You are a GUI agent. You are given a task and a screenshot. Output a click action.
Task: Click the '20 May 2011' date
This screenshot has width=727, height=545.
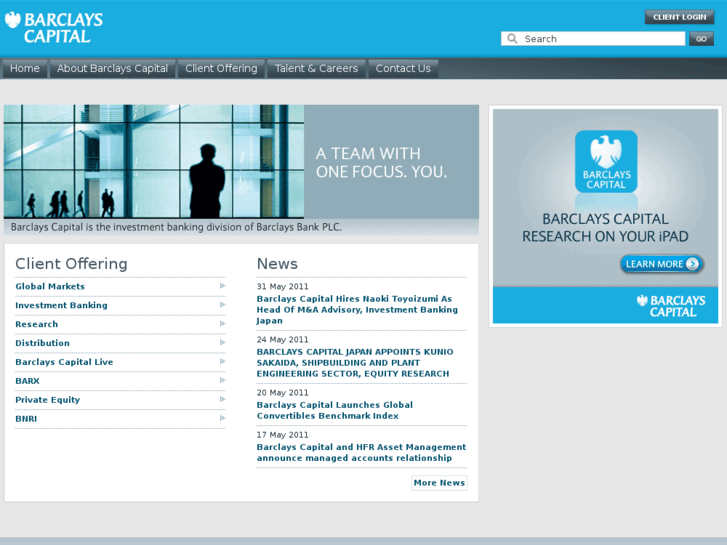282,393
